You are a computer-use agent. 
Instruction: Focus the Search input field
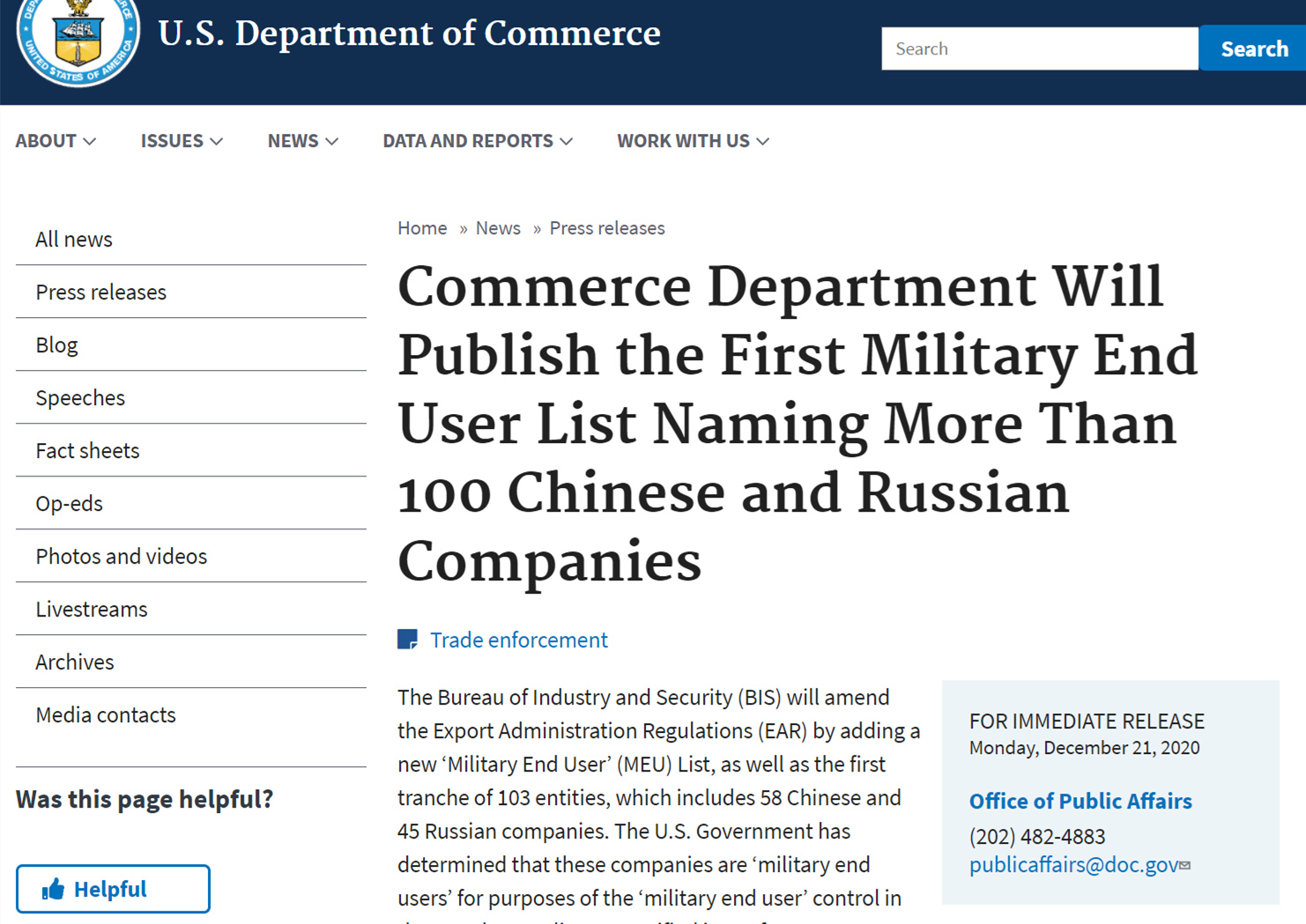click(x=1040, y=48)
